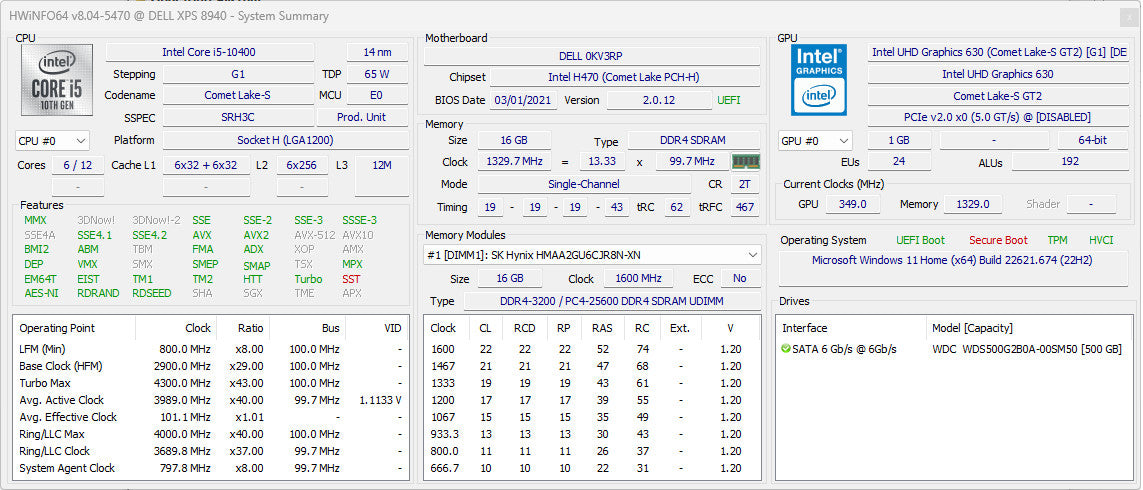The image size is (1143, 490).
Task: Click the 65 W TDP value
Action: click(x=378, y=74)
